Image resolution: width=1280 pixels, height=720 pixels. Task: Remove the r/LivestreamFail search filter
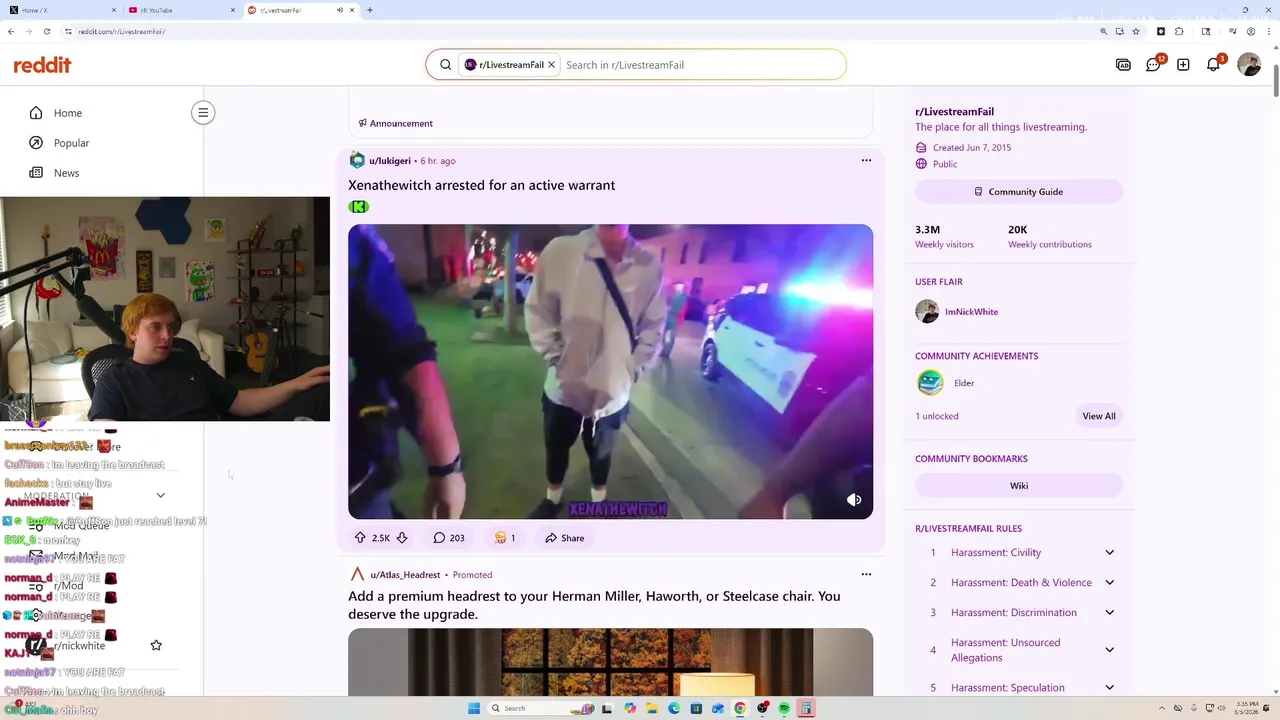(551, 65)
